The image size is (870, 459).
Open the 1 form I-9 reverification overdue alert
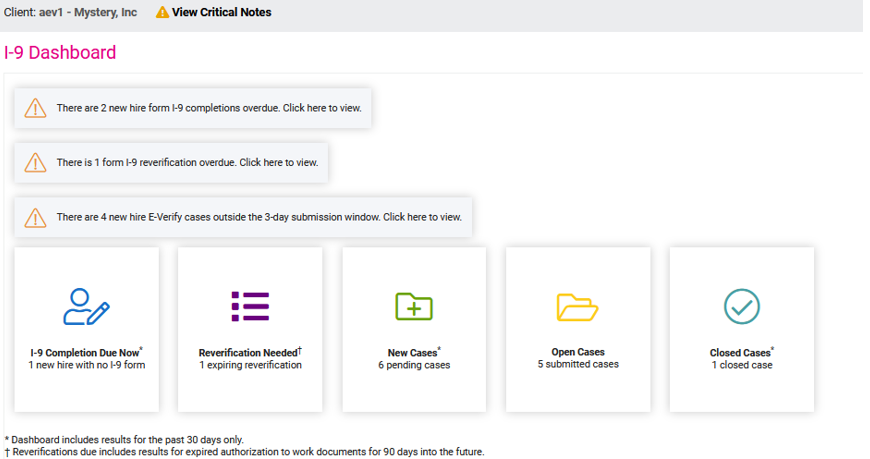click(171, 163)
